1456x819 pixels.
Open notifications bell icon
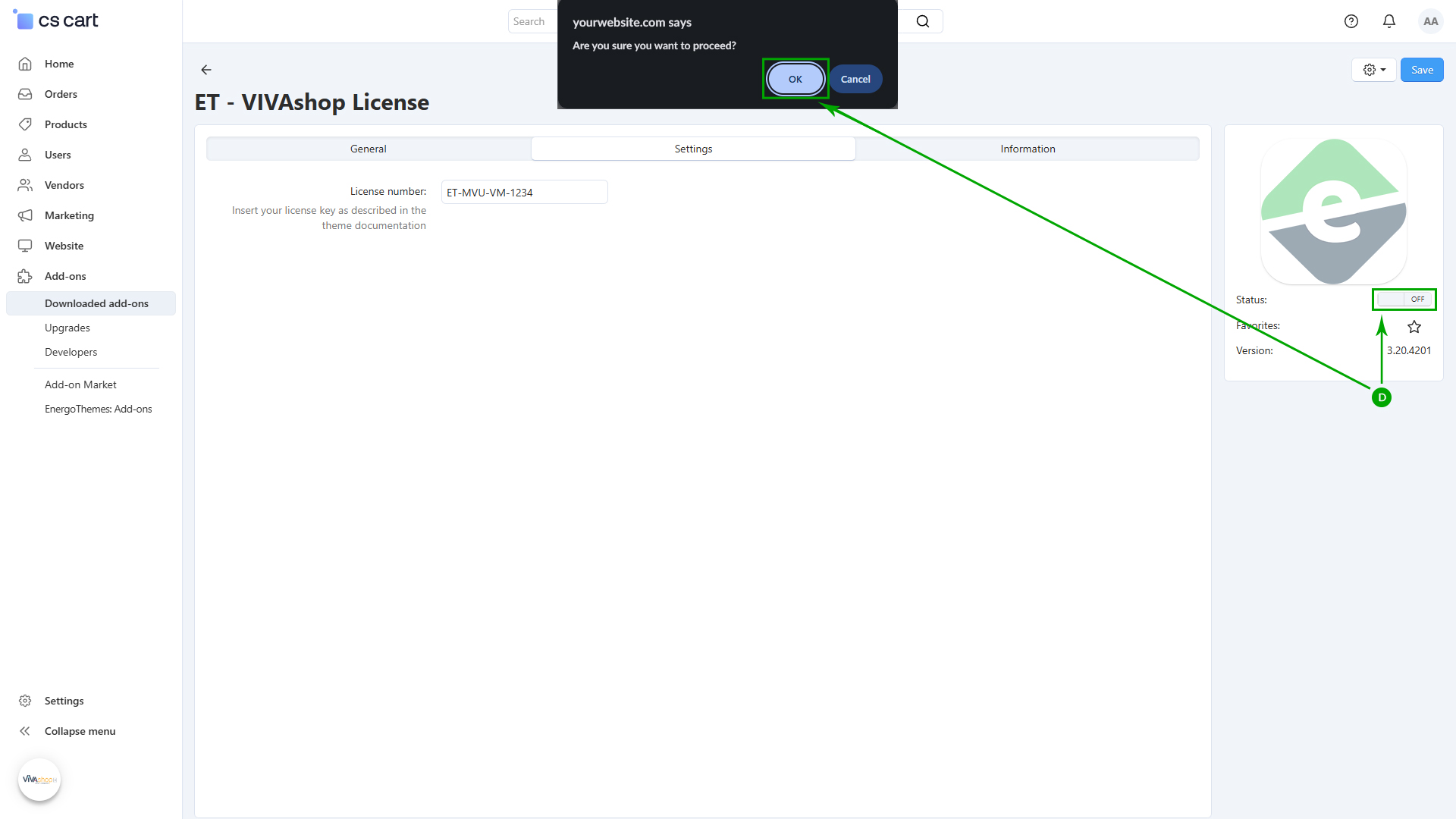1389,21
